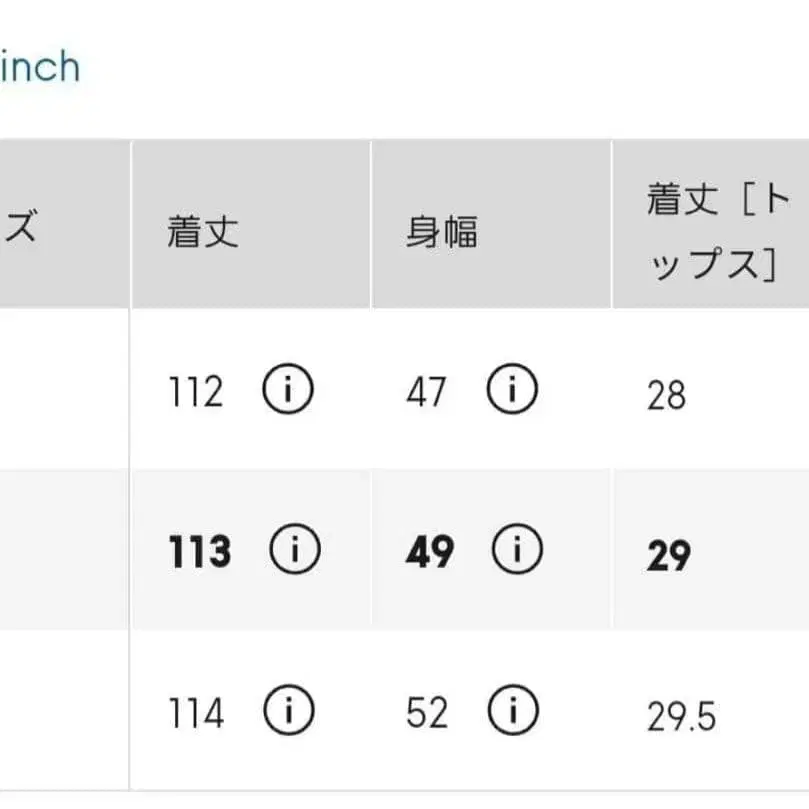Open the ⓘ icon in the bottom row
Image resolution: width=809 pixels, height=809 pixels.
point(287,707)
